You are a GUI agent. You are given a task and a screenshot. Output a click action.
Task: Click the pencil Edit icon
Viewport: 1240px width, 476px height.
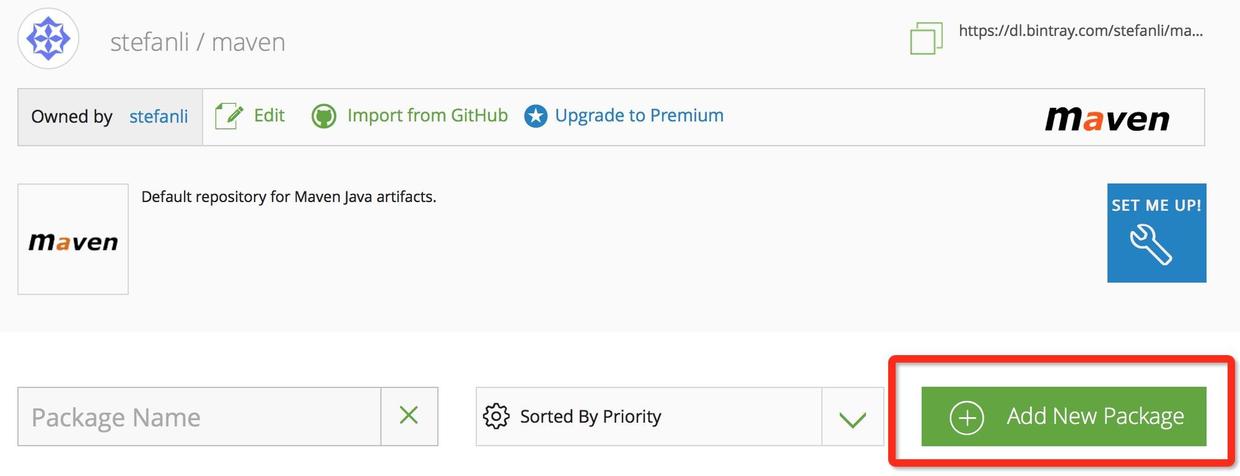click(x=229, y=116)
